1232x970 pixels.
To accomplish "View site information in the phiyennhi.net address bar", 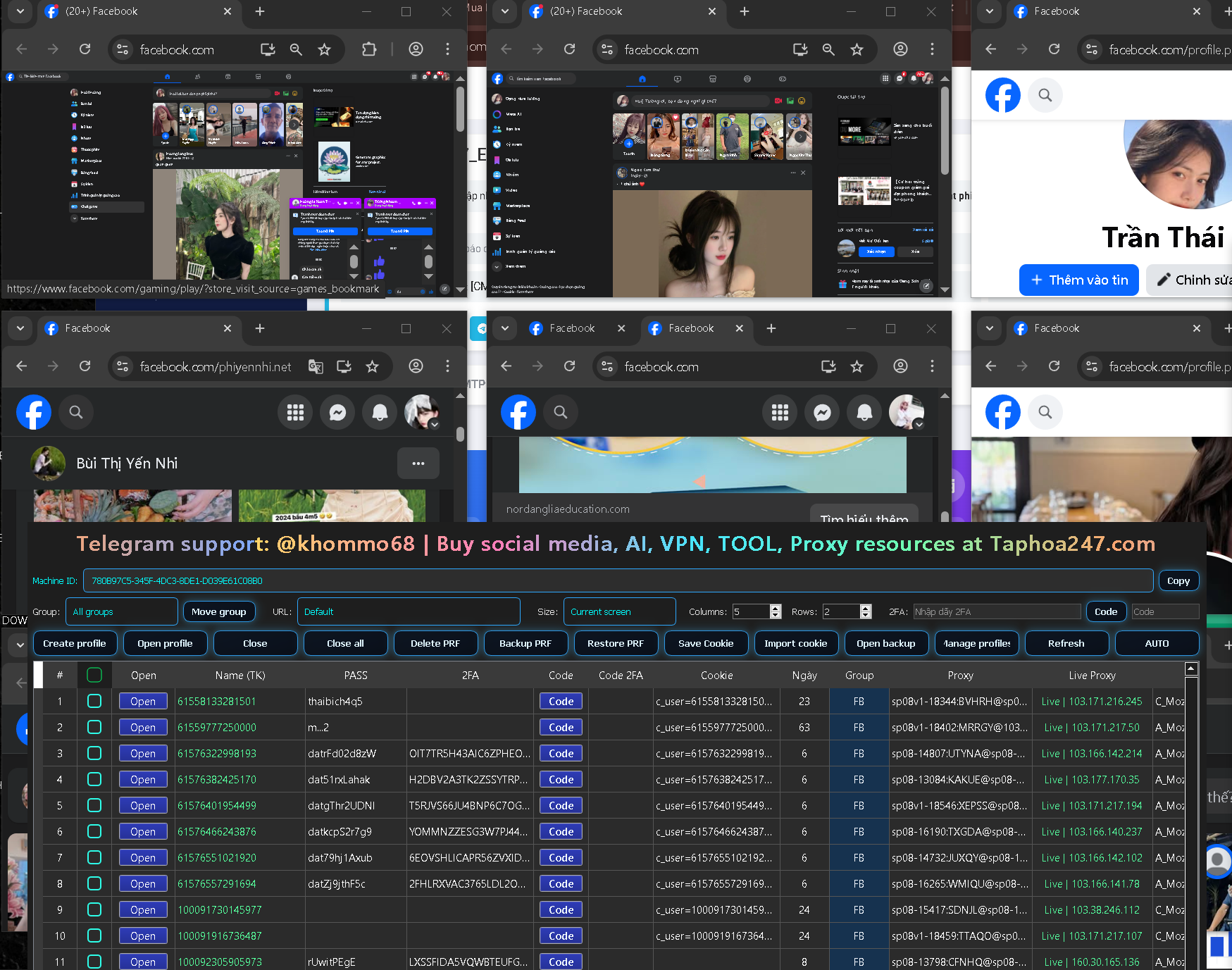I will tap(123, 366).
